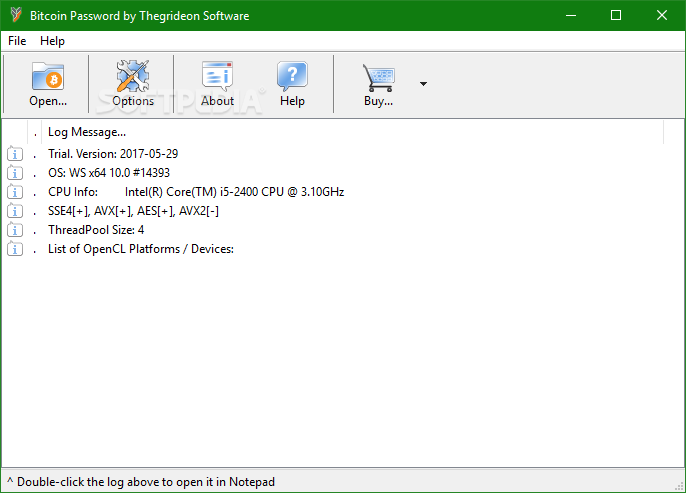Screen dimensions: 686x493
Task: Click the app logo in title bar
Action: 15,15
